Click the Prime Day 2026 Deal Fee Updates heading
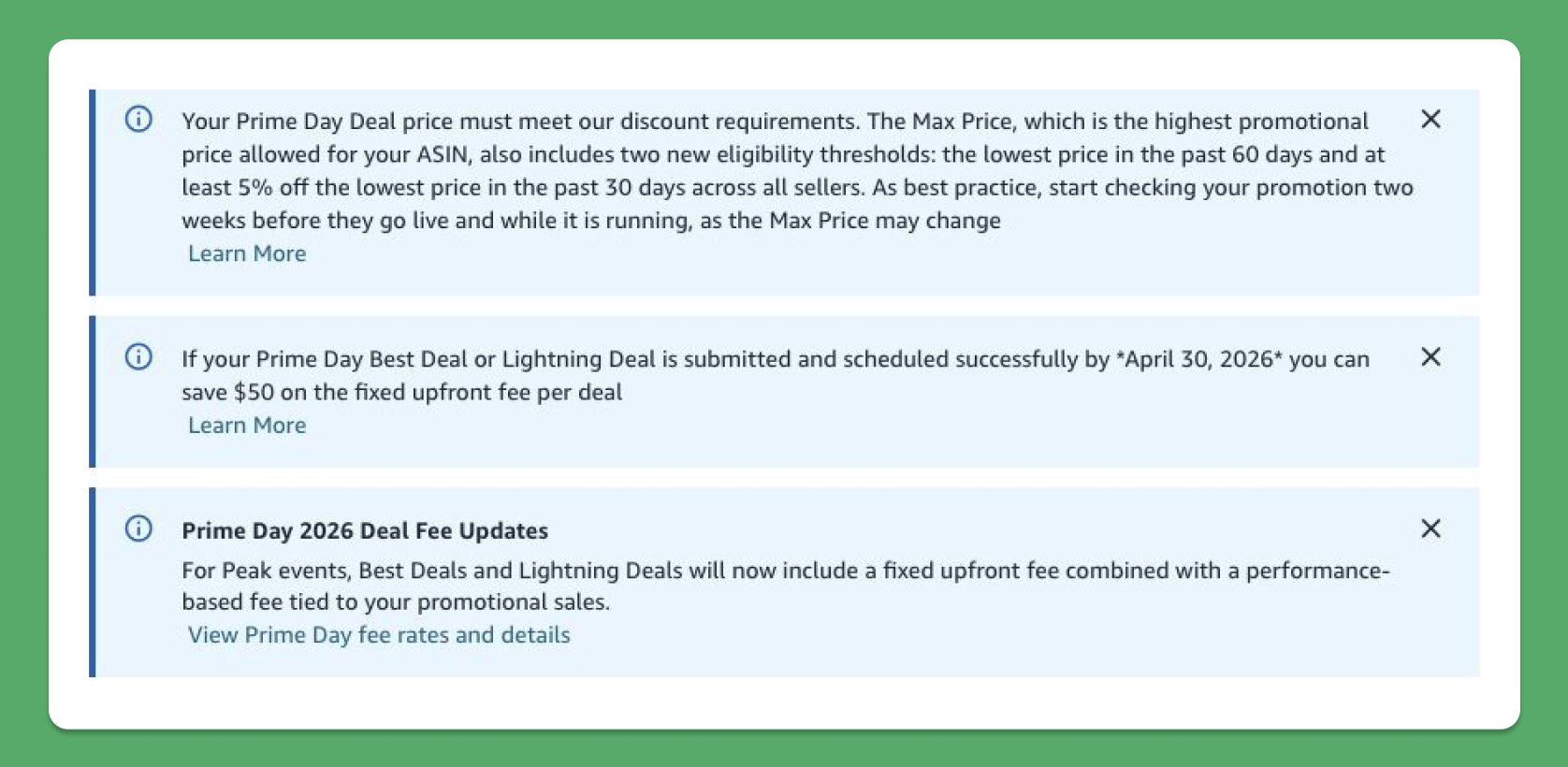 click(x=365, y=530)
